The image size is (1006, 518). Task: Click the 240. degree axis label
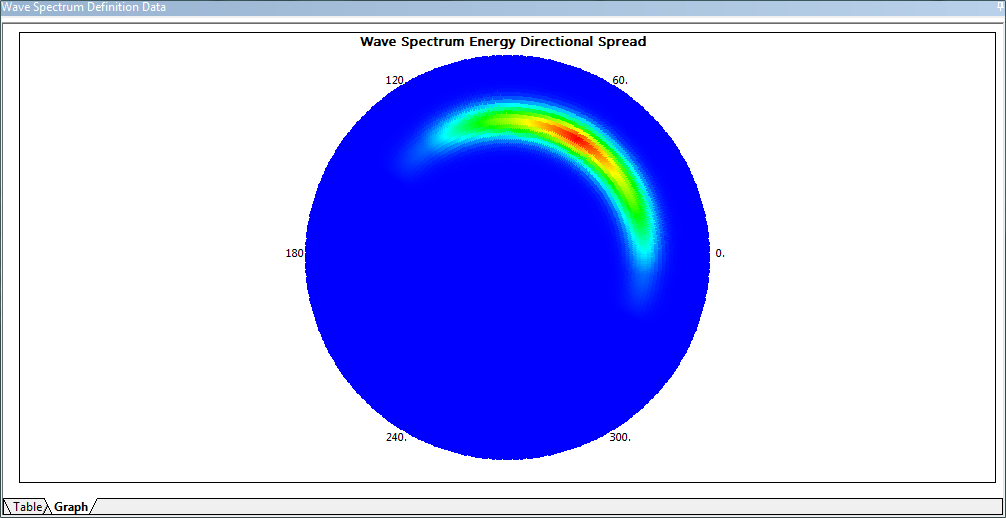[x=396, y=437]
